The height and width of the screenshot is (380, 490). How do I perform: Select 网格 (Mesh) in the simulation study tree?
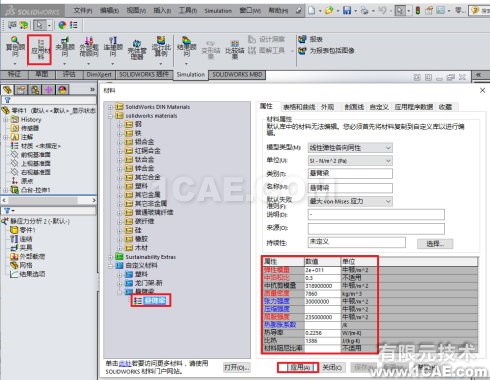pos(26,265)
